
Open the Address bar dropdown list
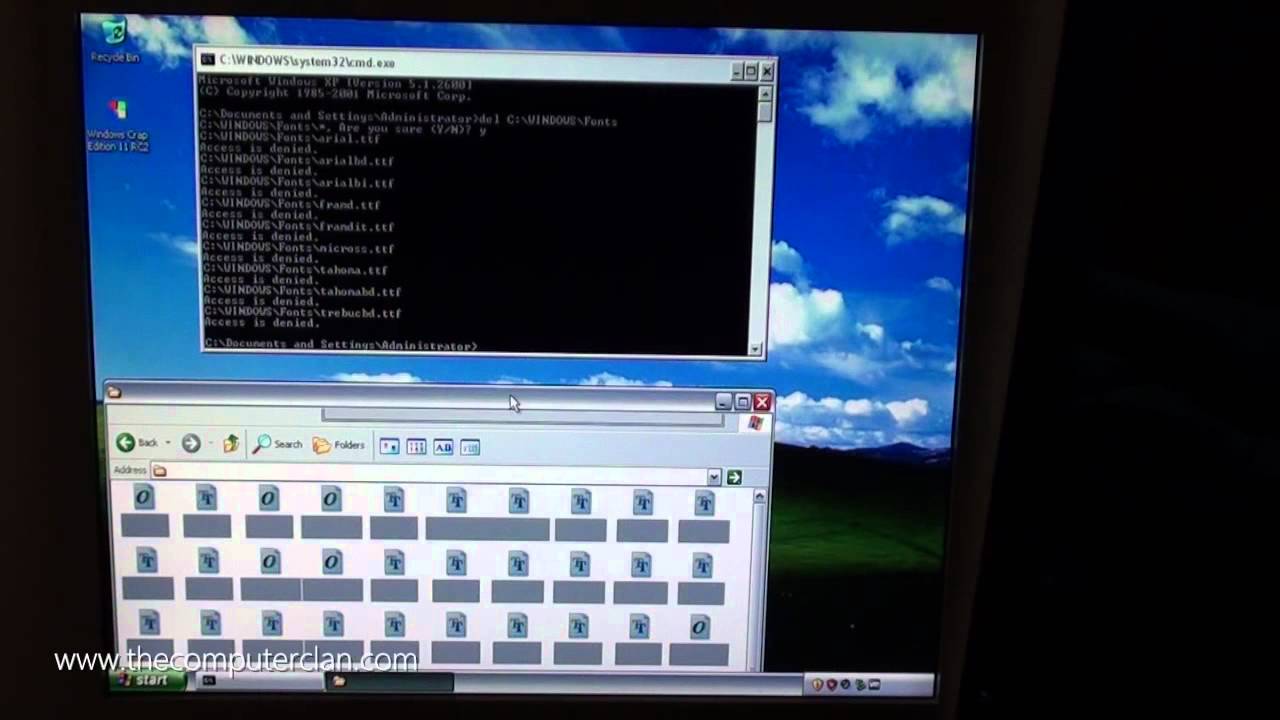click(x=714, y=477)
